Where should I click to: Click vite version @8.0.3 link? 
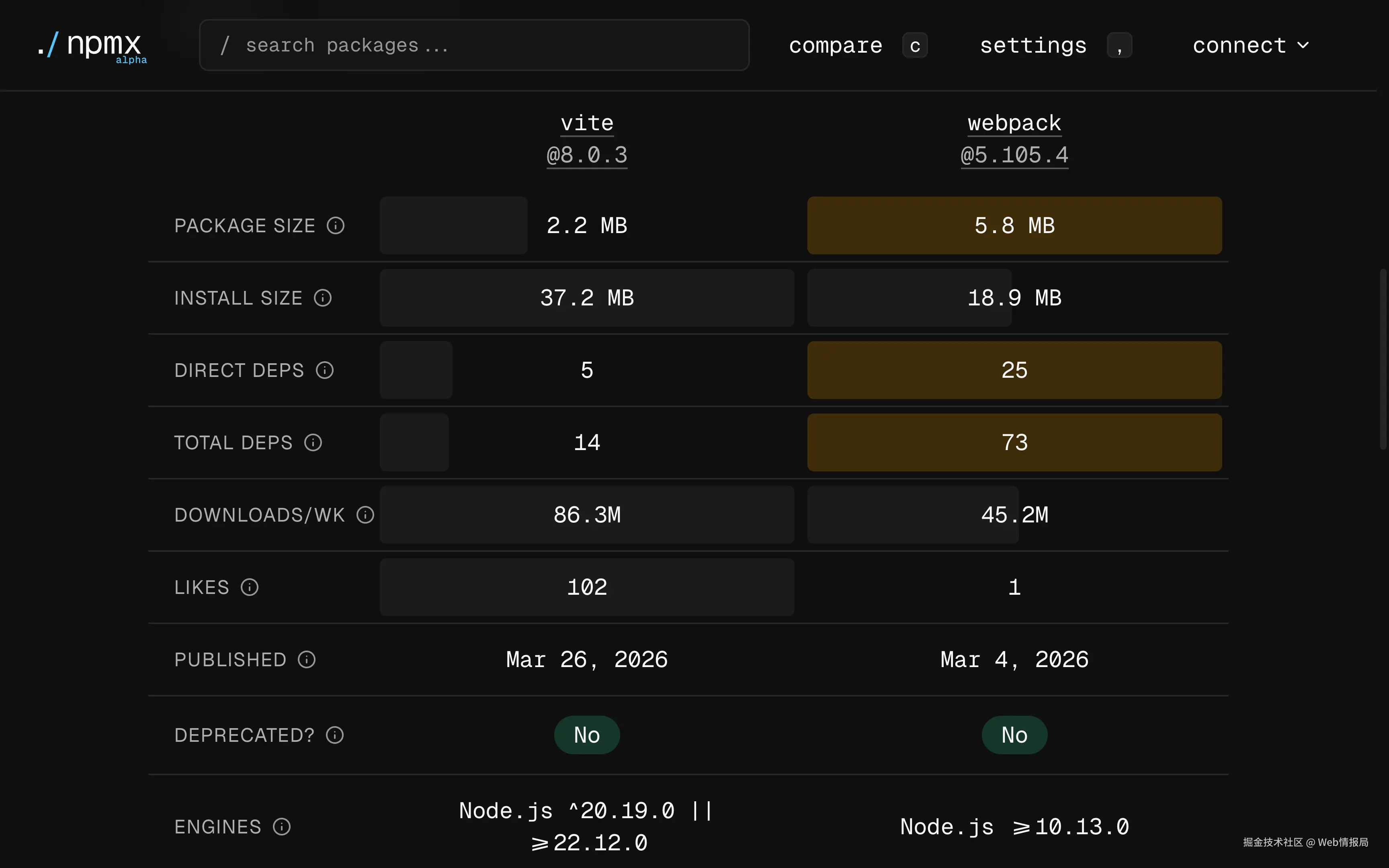pos(587,155)
